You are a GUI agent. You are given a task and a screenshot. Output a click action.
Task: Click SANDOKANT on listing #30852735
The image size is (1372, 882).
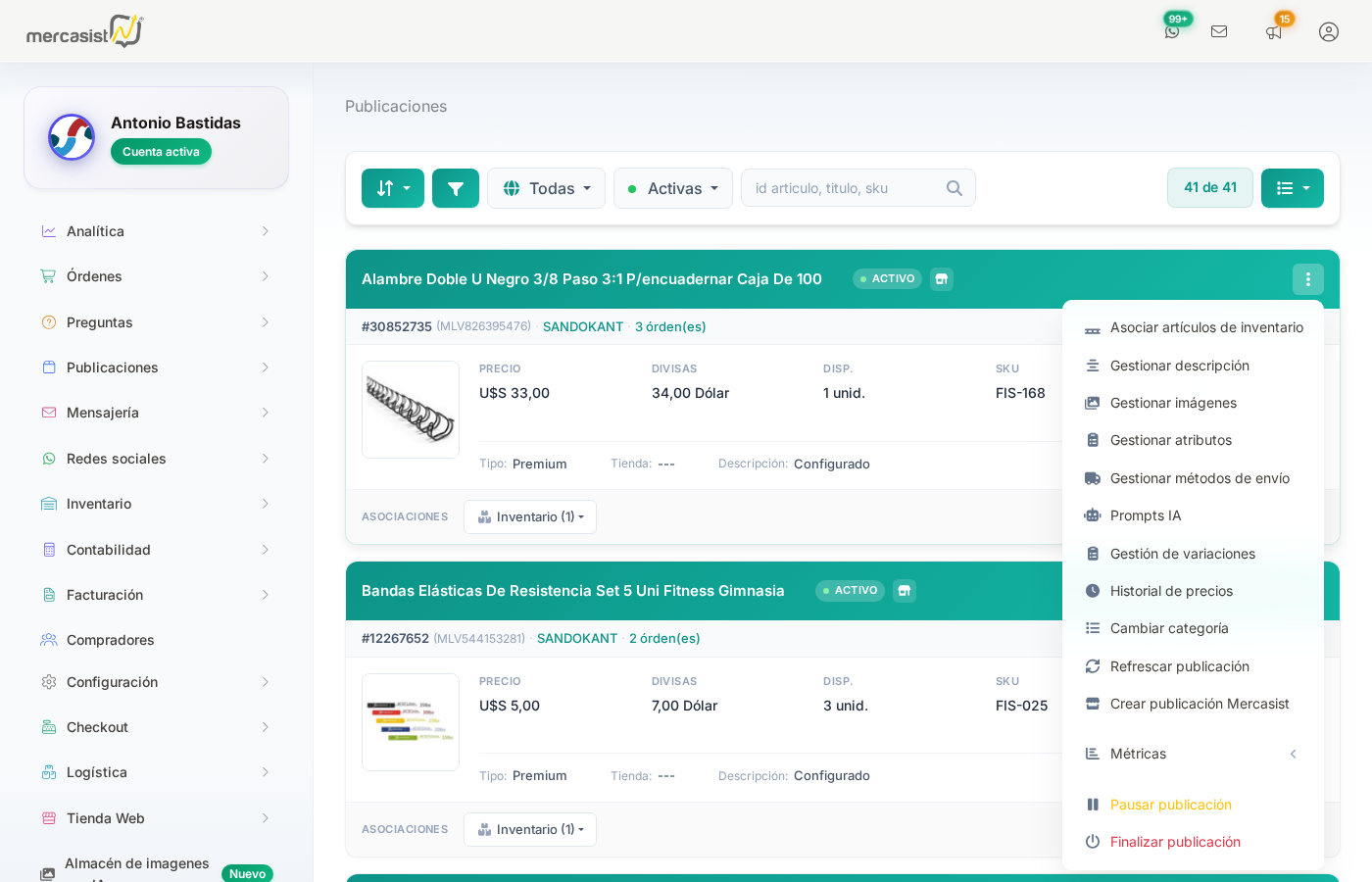583,326
